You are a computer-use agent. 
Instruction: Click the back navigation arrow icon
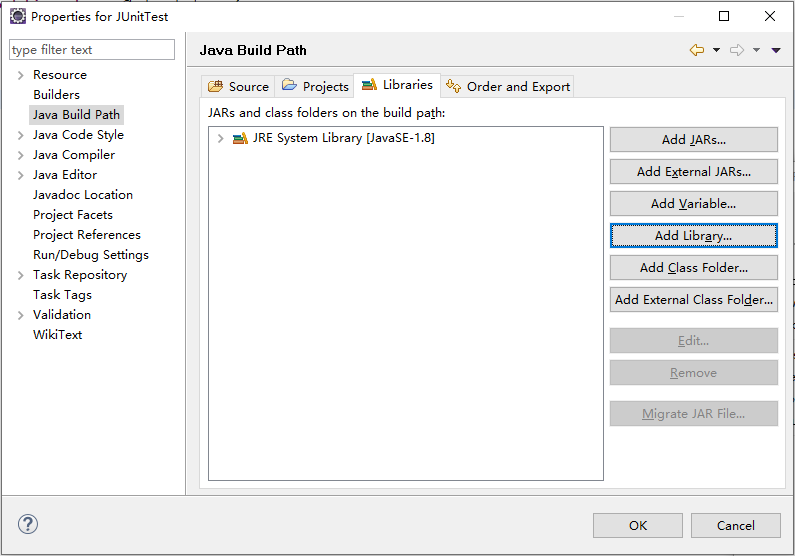click(x=697, y=50)
